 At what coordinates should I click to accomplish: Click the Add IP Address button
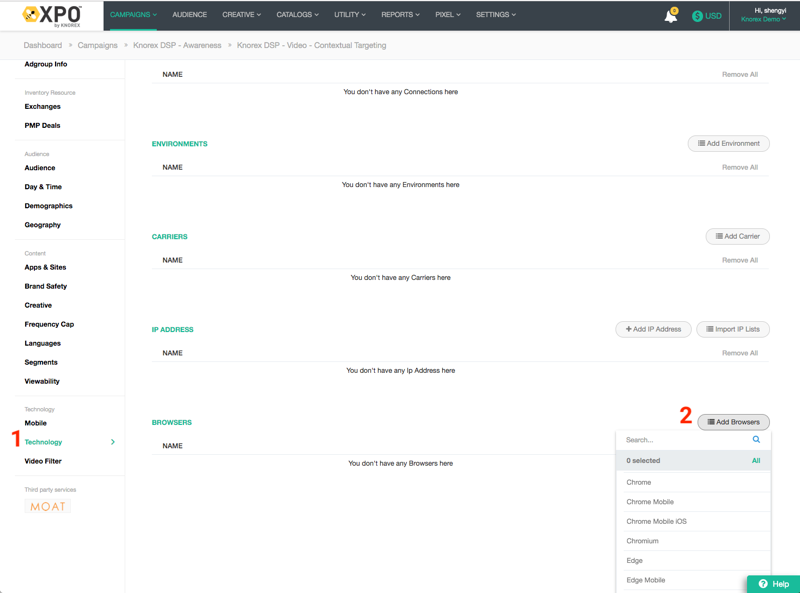[653, 329]
